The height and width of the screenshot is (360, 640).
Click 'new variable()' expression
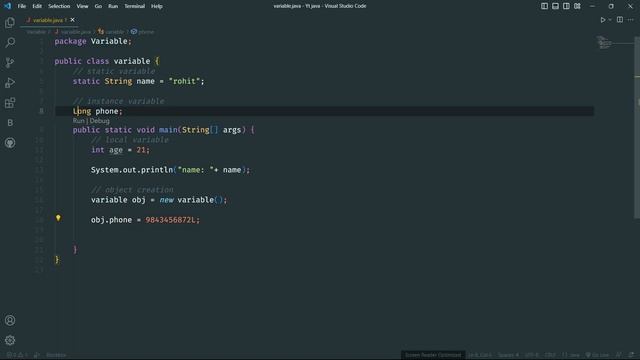(x=191, y=200)
